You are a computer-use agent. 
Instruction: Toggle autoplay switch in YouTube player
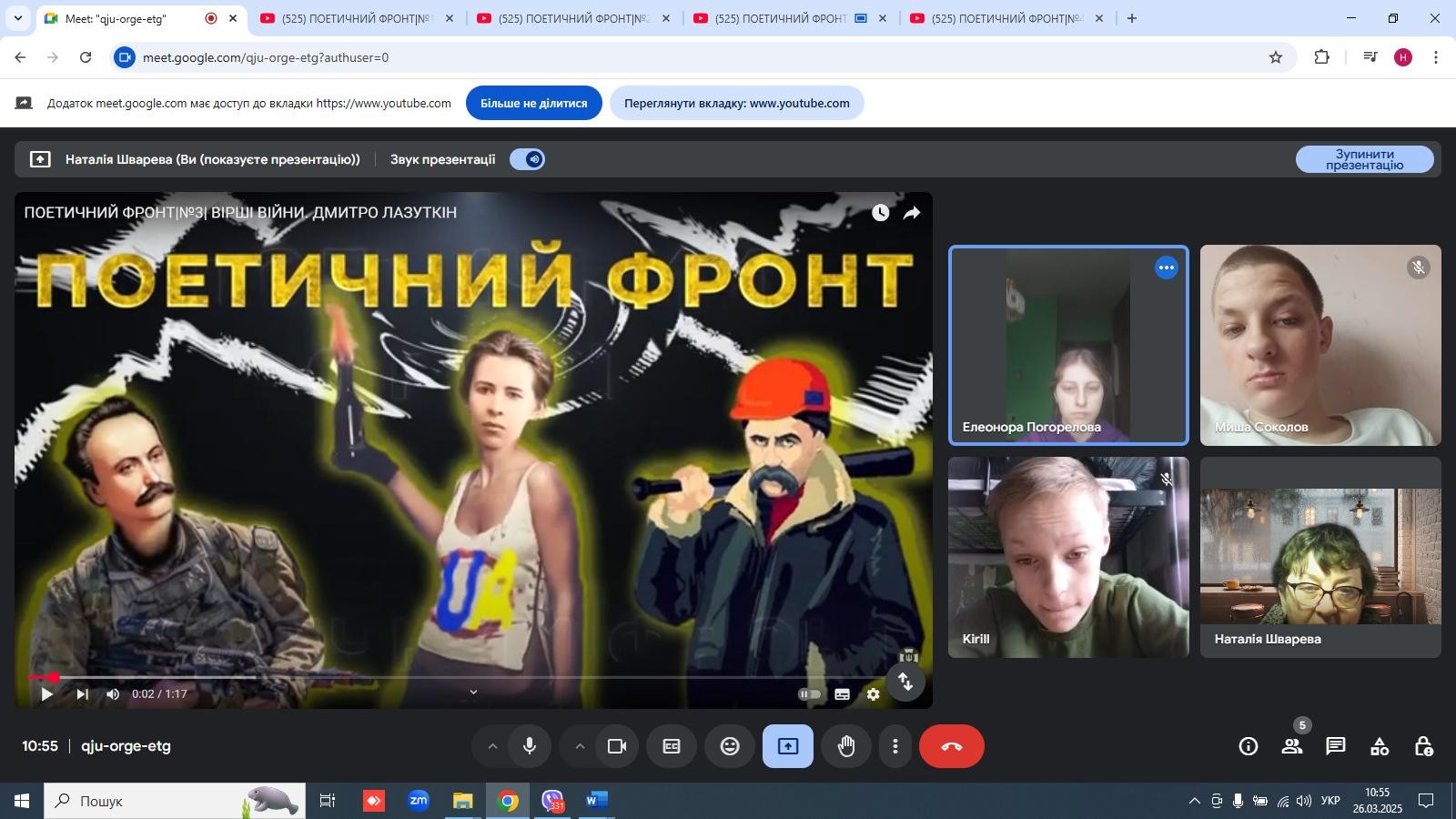[x=809, y=694]
